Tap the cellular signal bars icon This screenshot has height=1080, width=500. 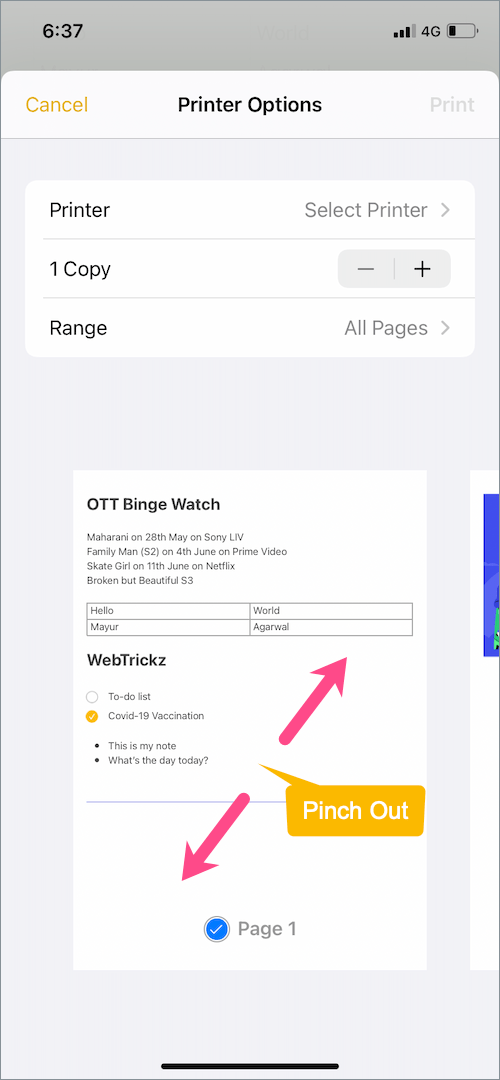(x=404, y=31)
